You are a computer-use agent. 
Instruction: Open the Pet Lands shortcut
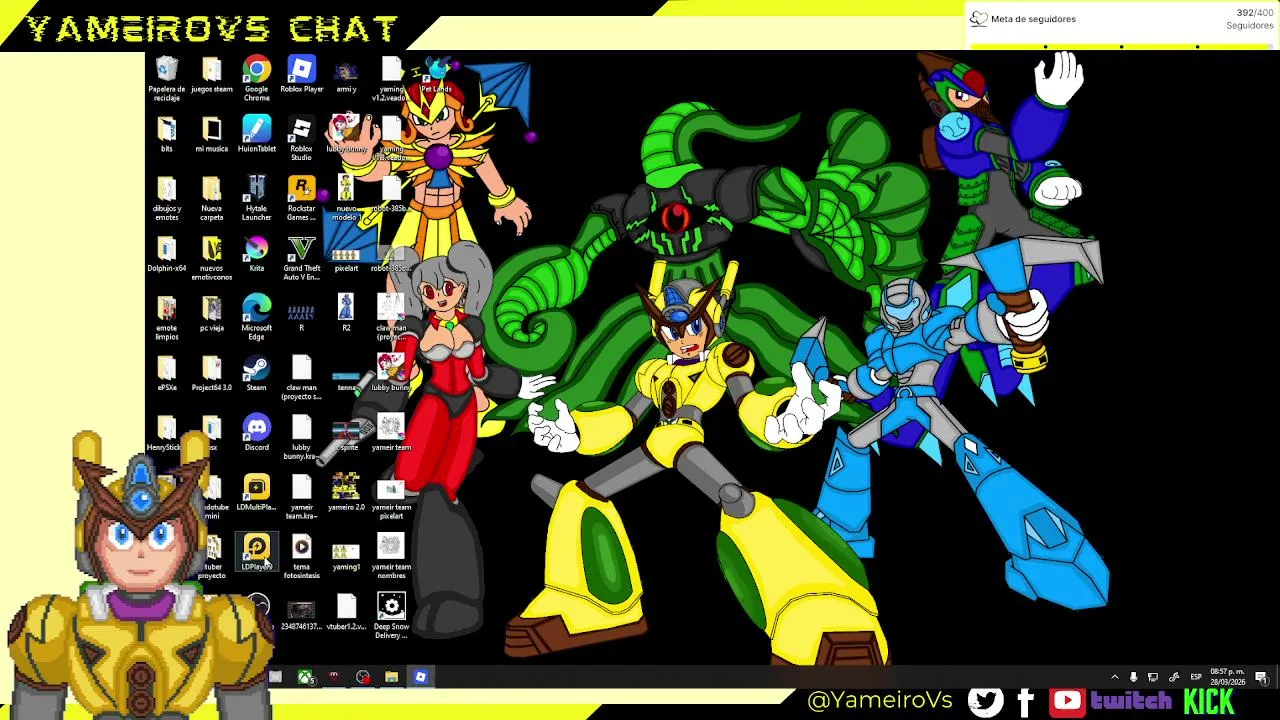click(436, 75)
